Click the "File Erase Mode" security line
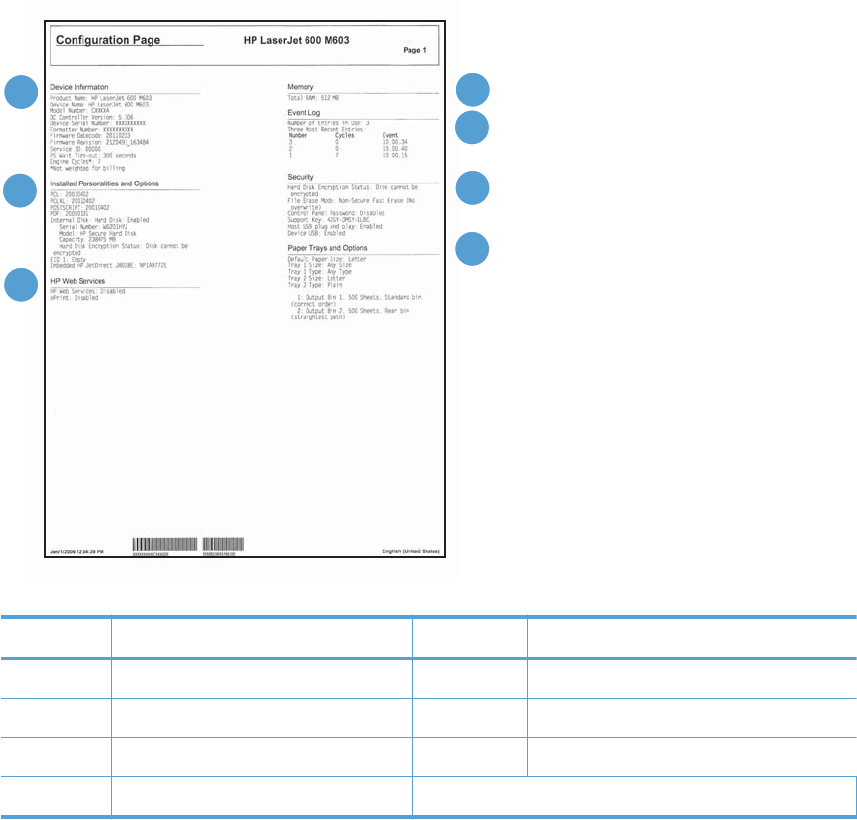 [351, 204]
